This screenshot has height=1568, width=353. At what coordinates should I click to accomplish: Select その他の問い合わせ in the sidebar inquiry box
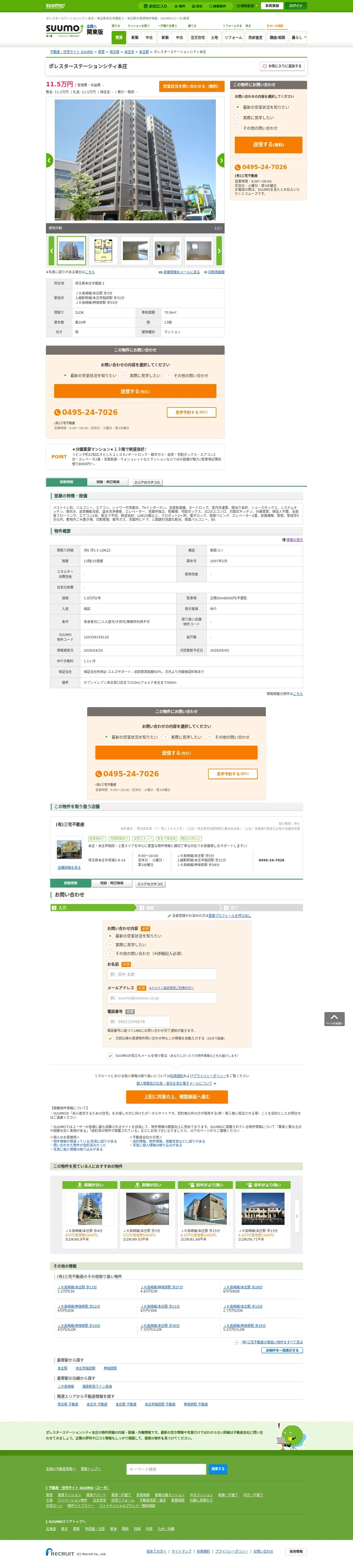238,128
